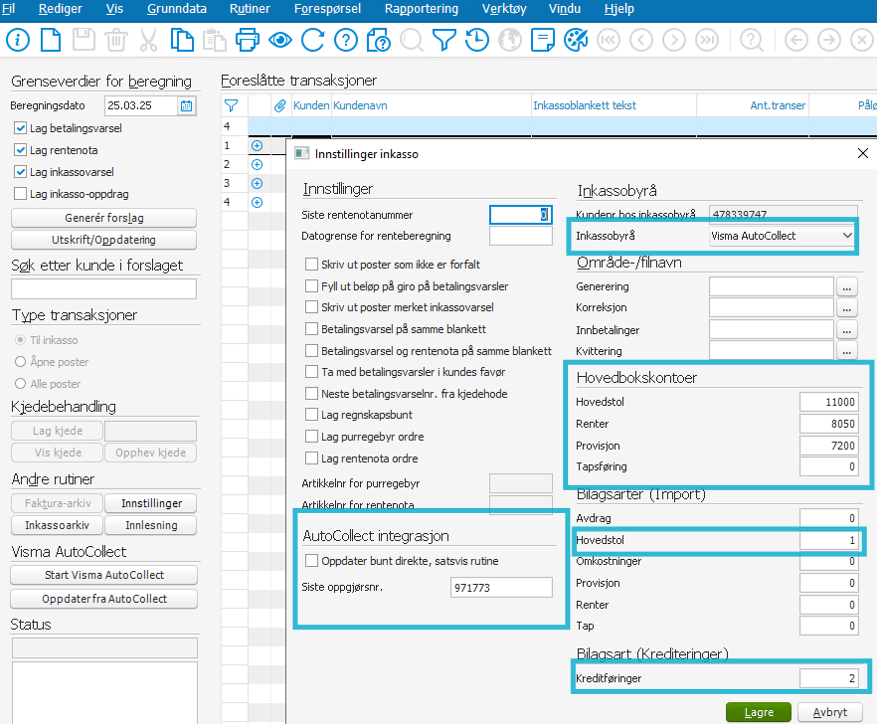Viewport: 877px width, 724px height.
Task: Expand row 1 plus icon
Action: point(257,145)
